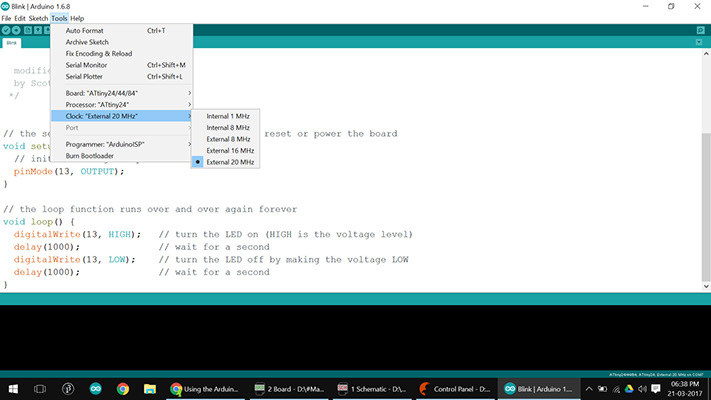Open File Explorer from taskbar
This screenshot has height=400, width=711.
point(150,389)
